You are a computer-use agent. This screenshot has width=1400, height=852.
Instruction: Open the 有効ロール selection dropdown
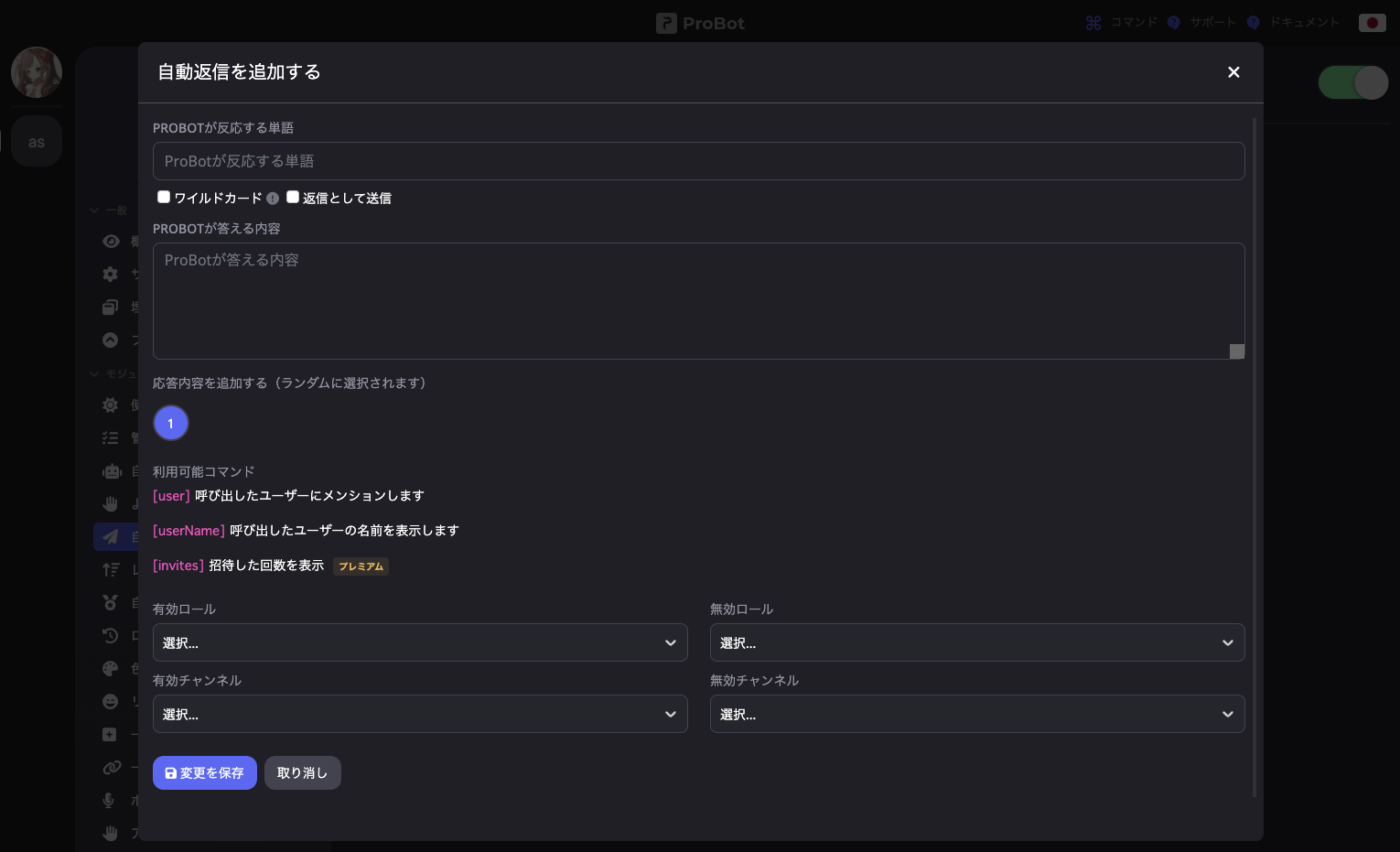tap(420, 642)
